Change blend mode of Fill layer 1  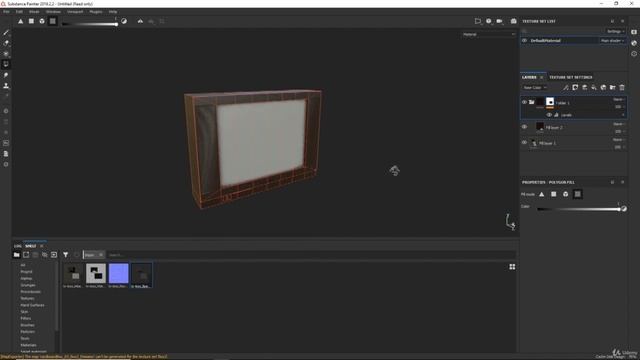pos(619,140)
